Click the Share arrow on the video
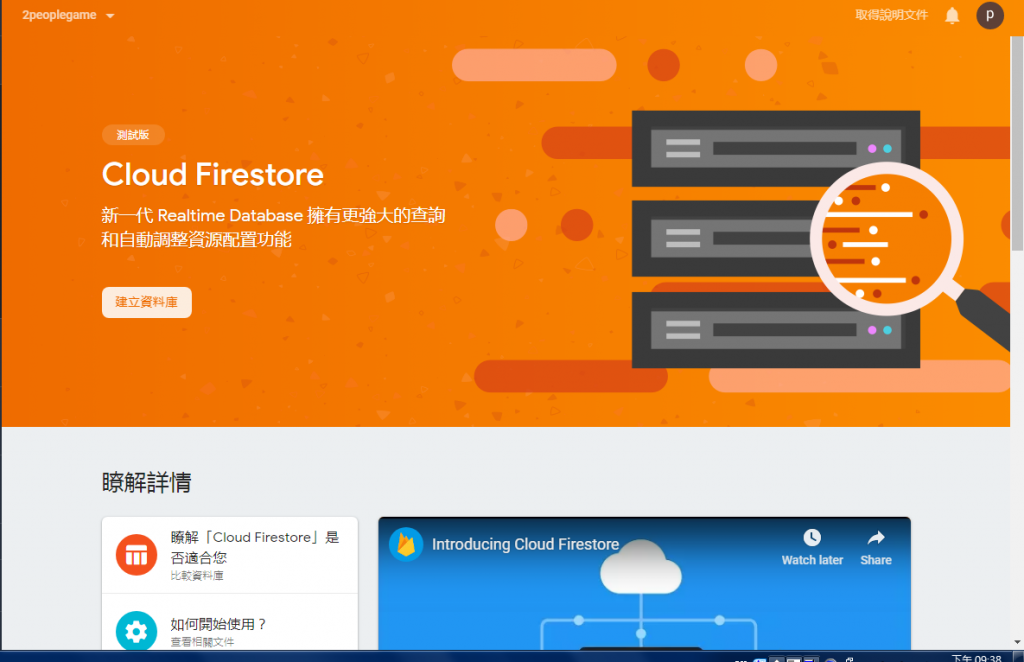The width and height of the screenshot is (1024, 662). pos(876,538)
